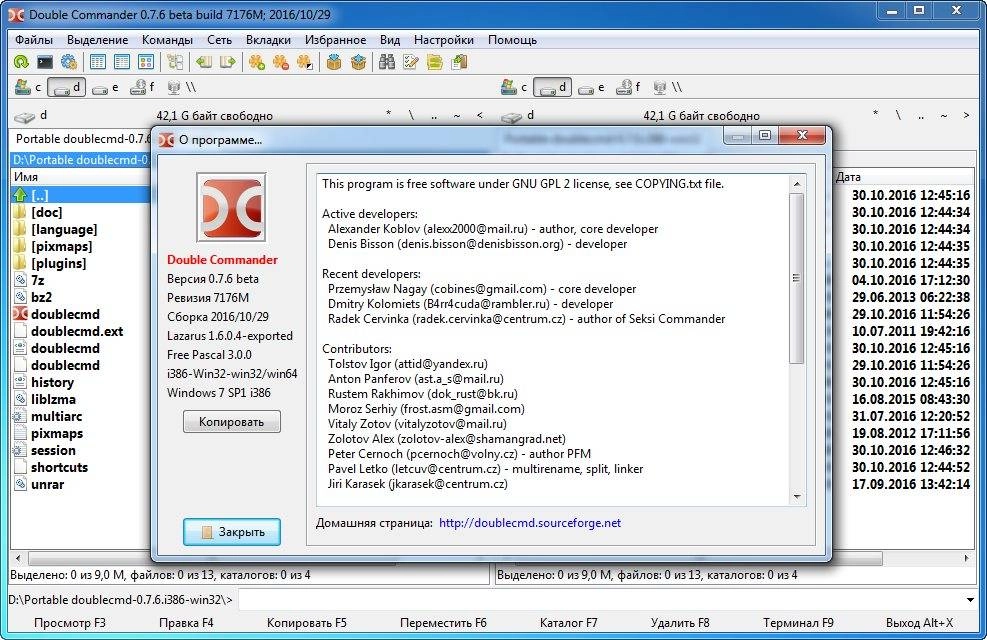
Task: Click the select group icon with the plus
Action: point(256,62)
